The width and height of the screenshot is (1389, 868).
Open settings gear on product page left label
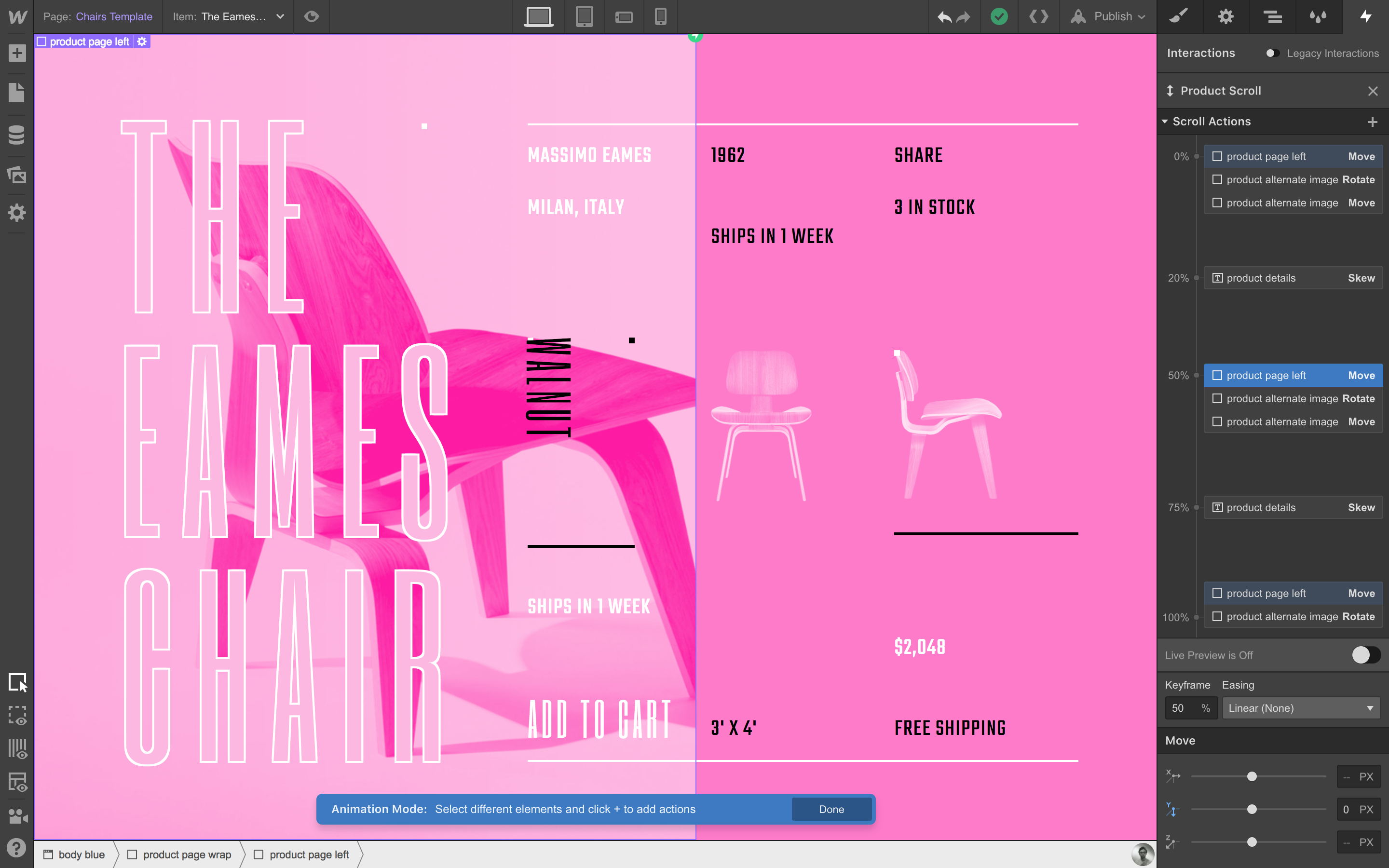click(x=142, y=41)
